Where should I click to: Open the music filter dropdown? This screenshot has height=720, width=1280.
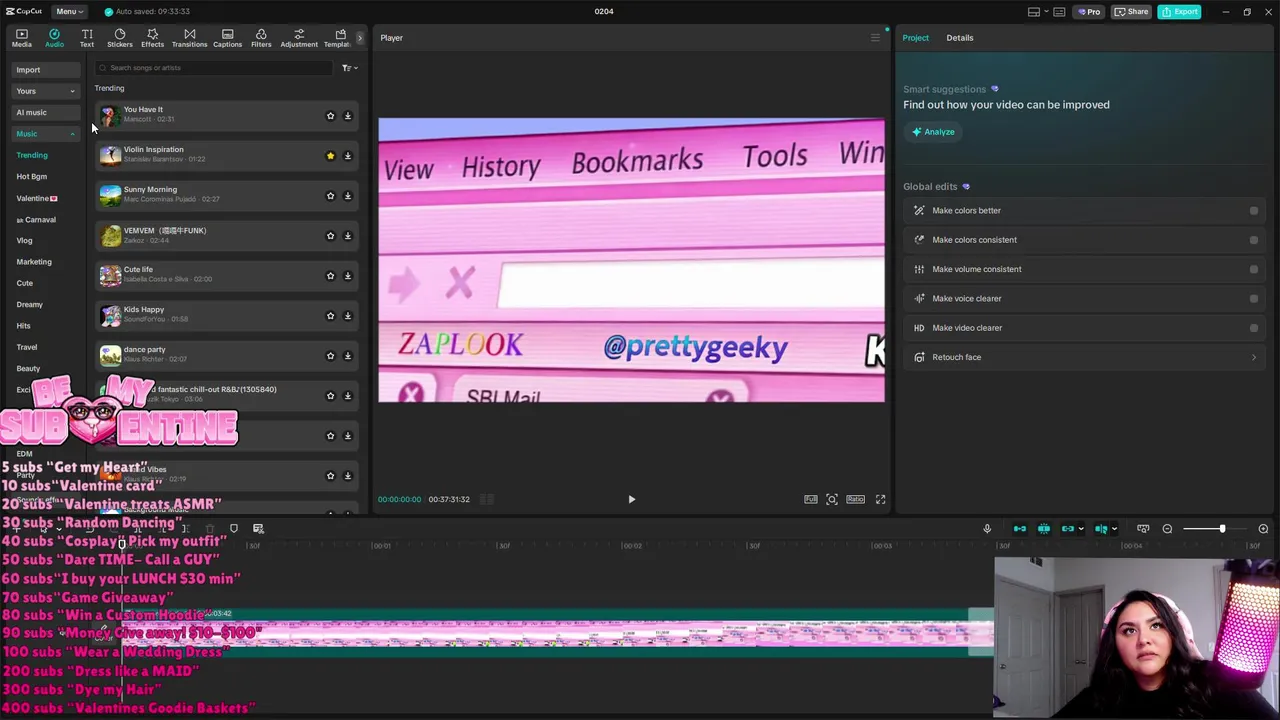point(349,68)
